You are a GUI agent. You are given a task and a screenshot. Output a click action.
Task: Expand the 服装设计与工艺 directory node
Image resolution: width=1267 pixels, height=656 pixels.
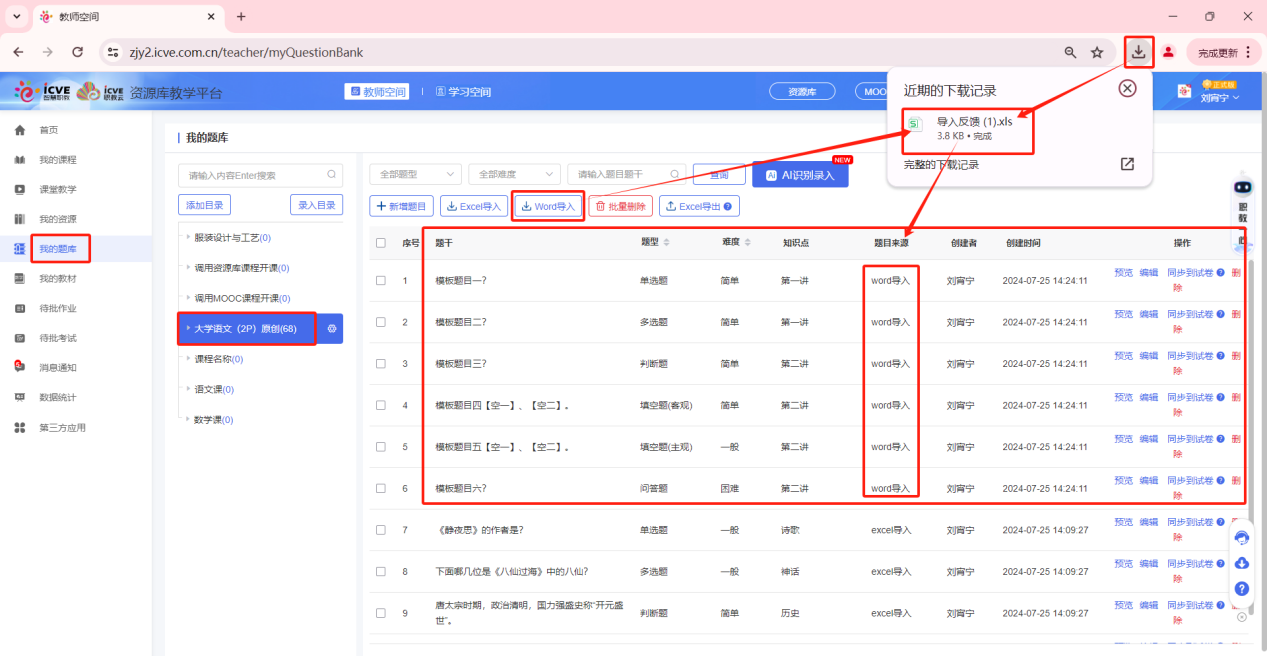[x=187, y=238]
